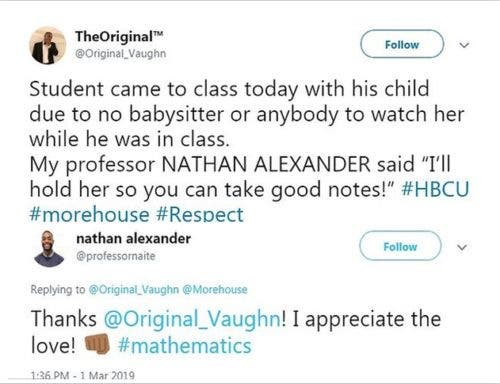Open @Morehouse in the Replying to line
The width and height of the screenshot is (500, 384).
tap(215, 289)
